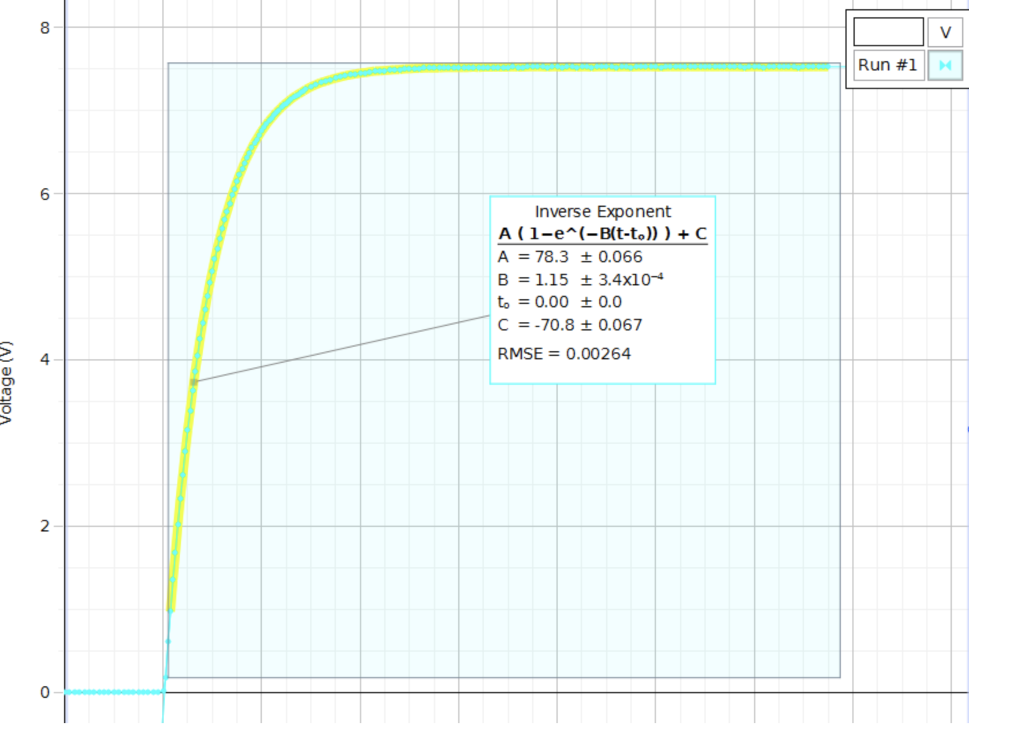Click the 8 tick label on voltage axis
1024x751 pixels.
44,27
